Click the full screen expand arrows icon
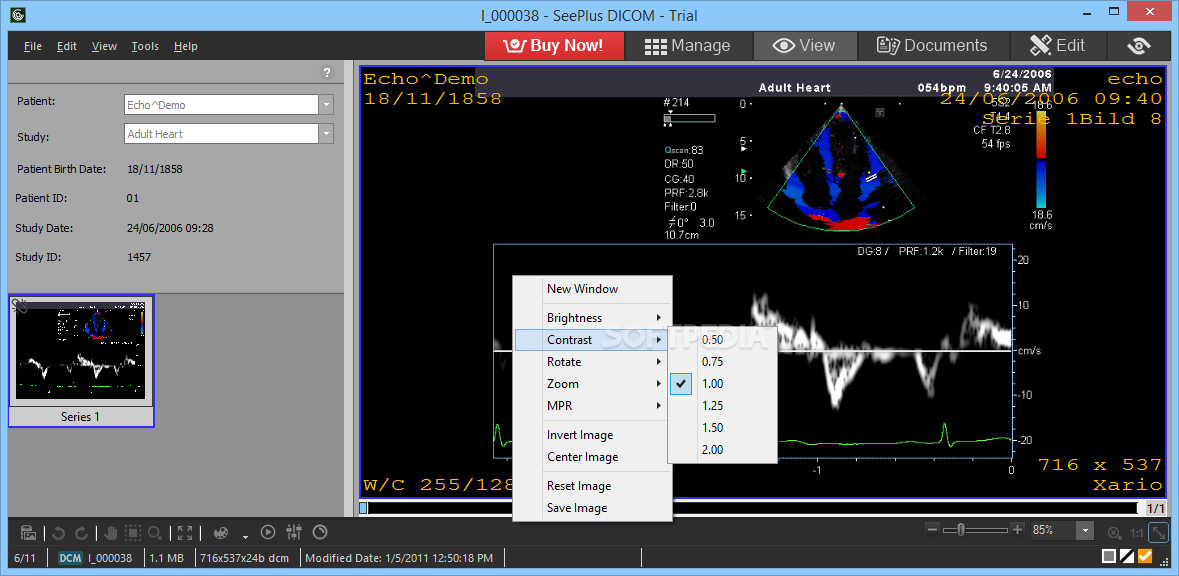This screenshot has height=576, width=1179. coord(185,533)
